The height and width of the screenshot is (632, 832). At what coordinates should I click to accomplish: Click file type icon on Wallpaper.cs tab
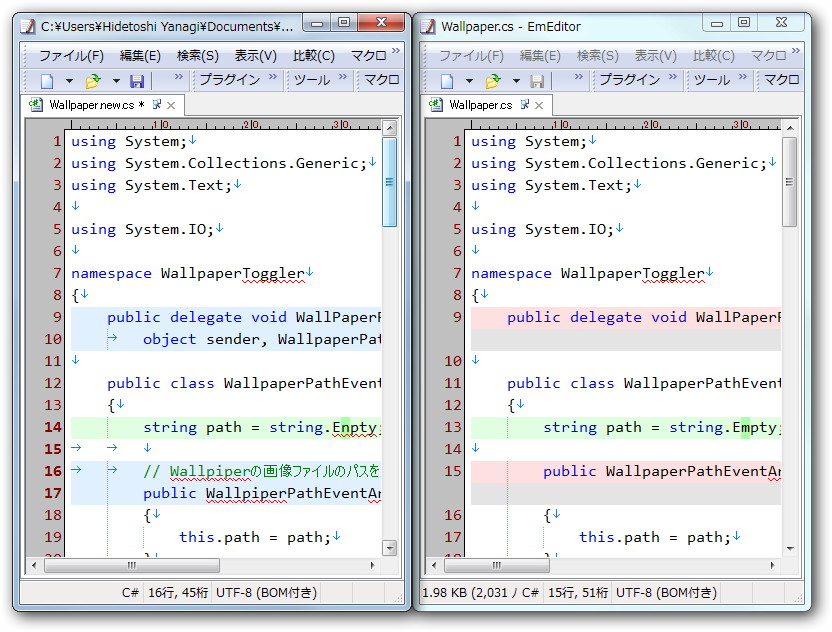point(436,105)
